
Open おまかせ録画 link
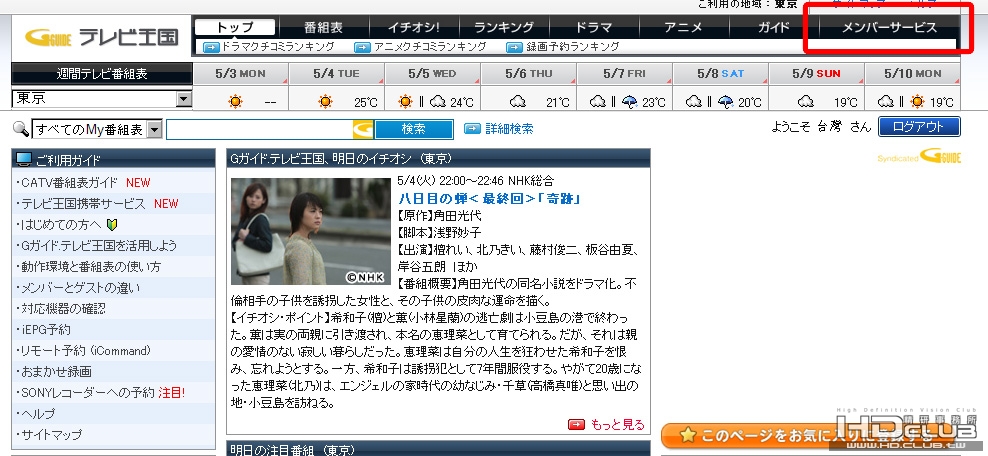pyautogui.click(x=56, y=372)
